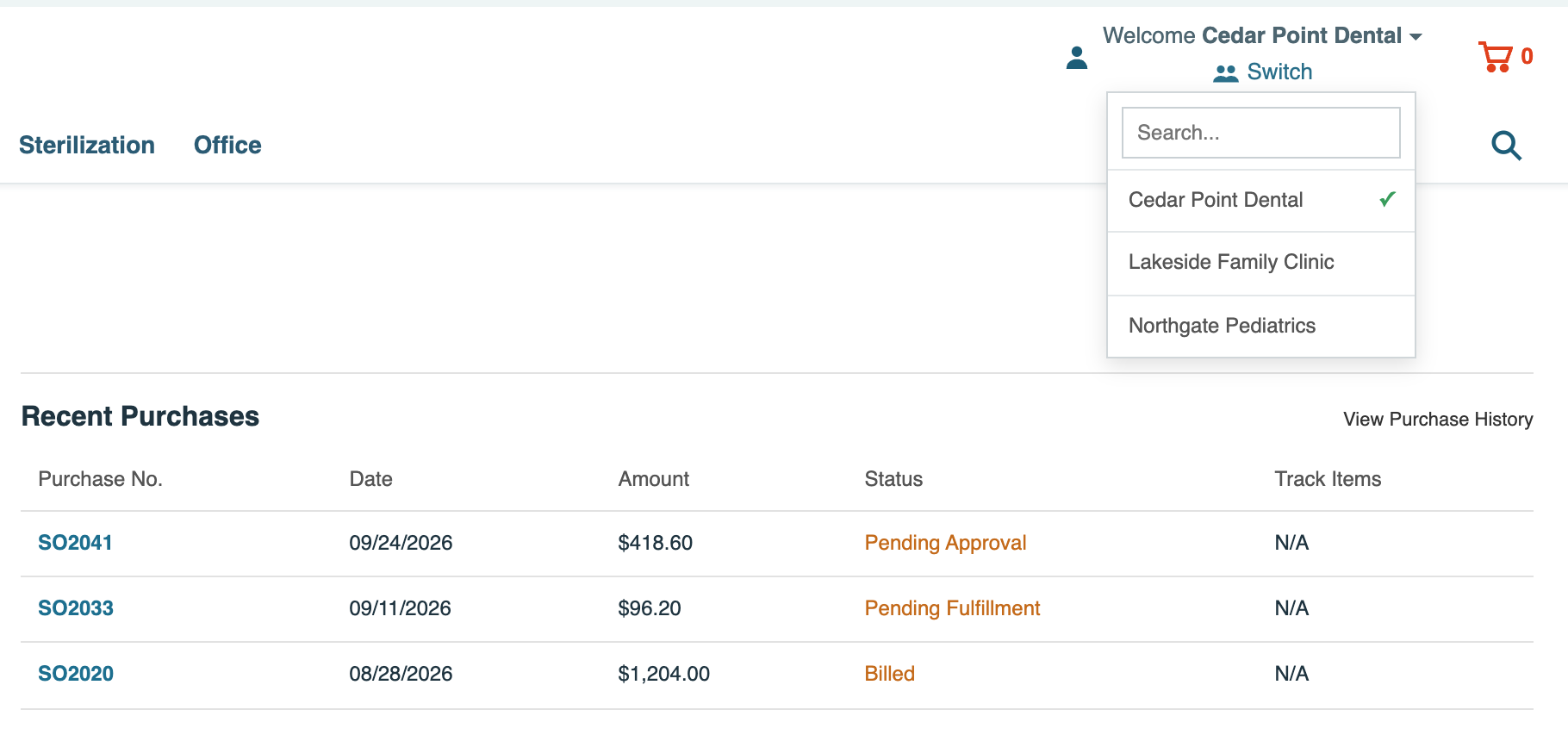
Task: Click the magnifying glass search icon
Action: [1506, 146]
